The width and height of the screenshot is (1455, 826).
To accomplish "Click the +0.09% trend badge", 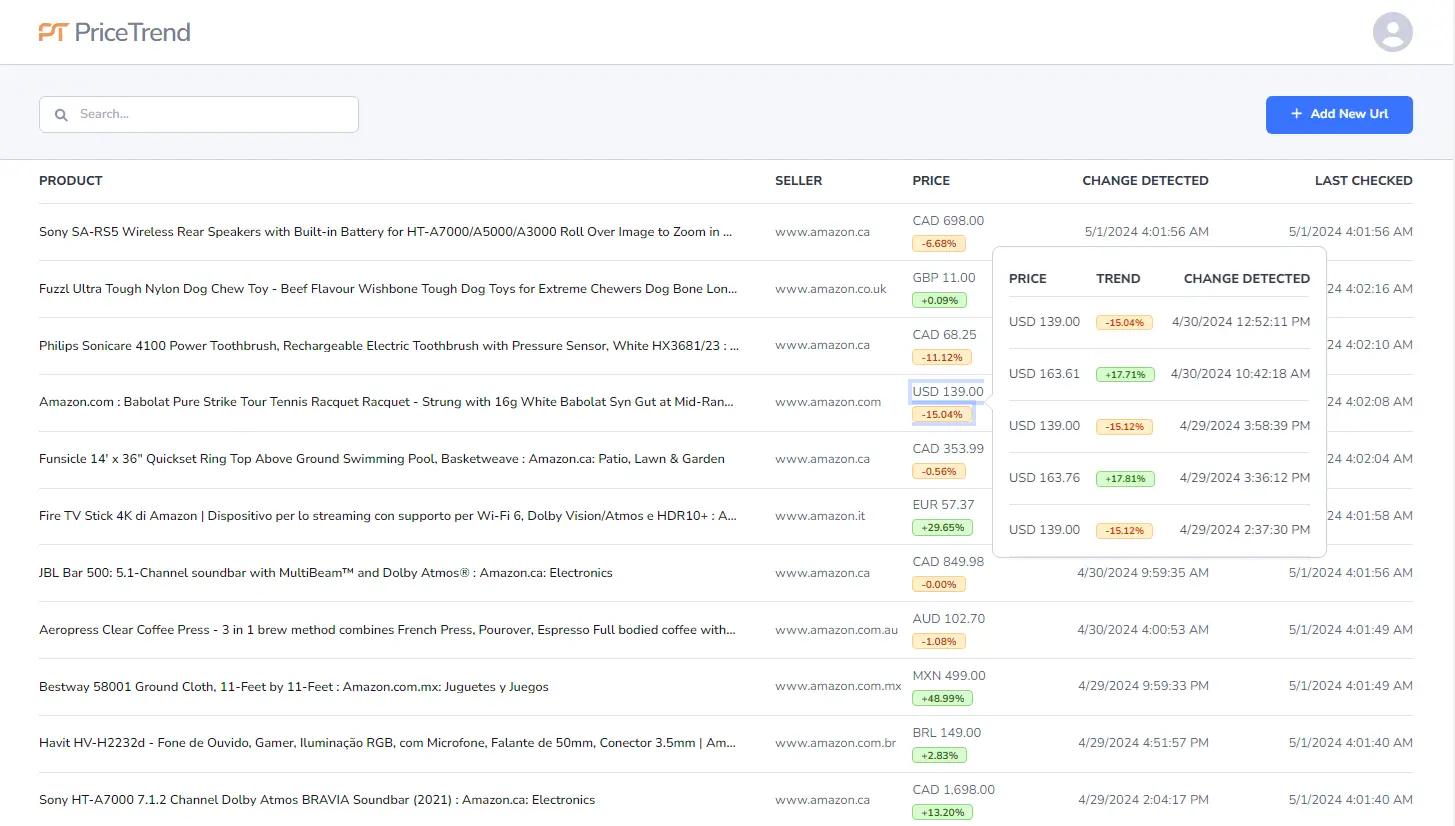I will click(939, 300).
